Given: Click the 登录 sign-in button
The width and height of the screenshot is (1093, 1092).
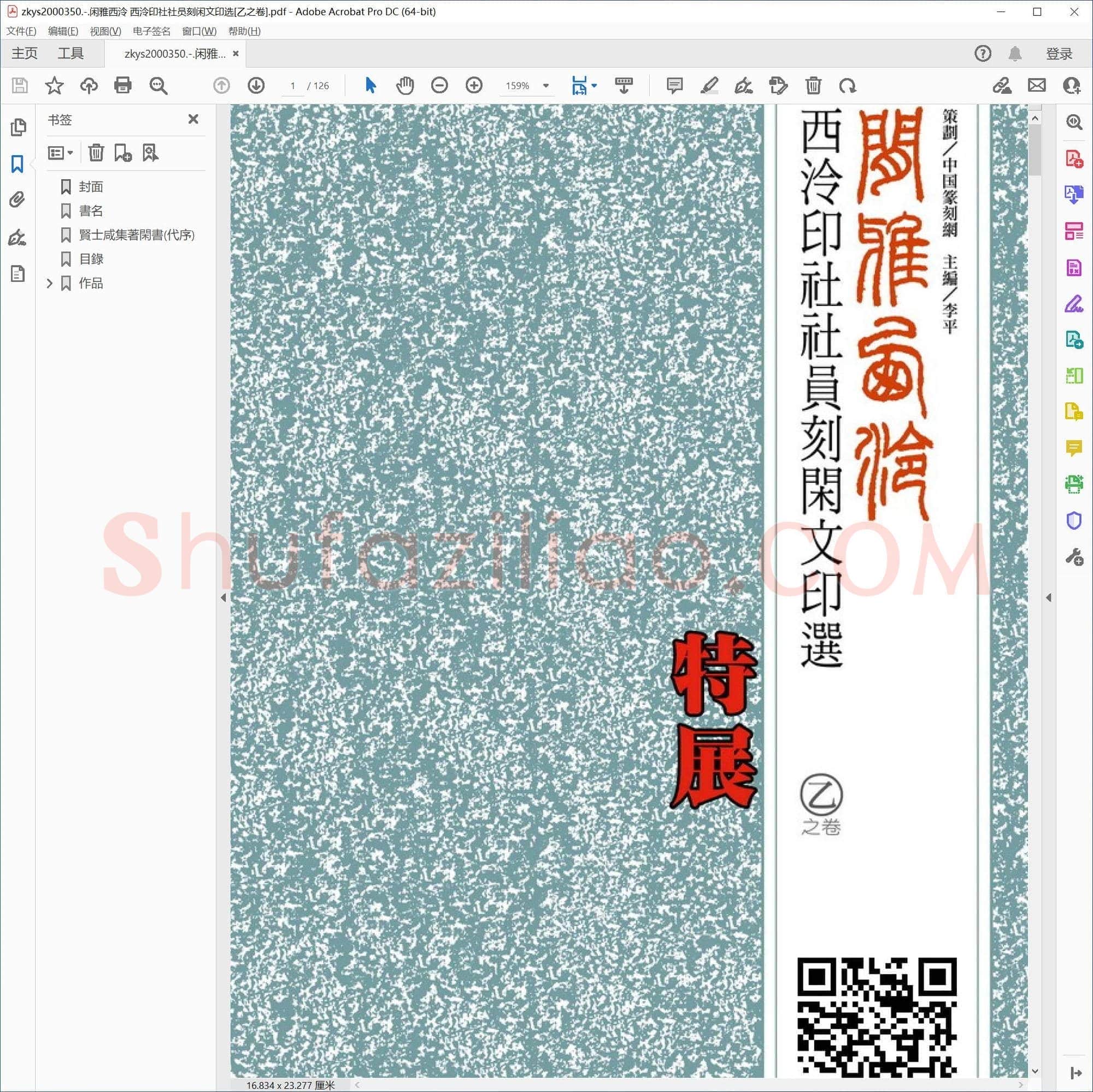Looking at the screenshot, I should [x=1059, y=53].
